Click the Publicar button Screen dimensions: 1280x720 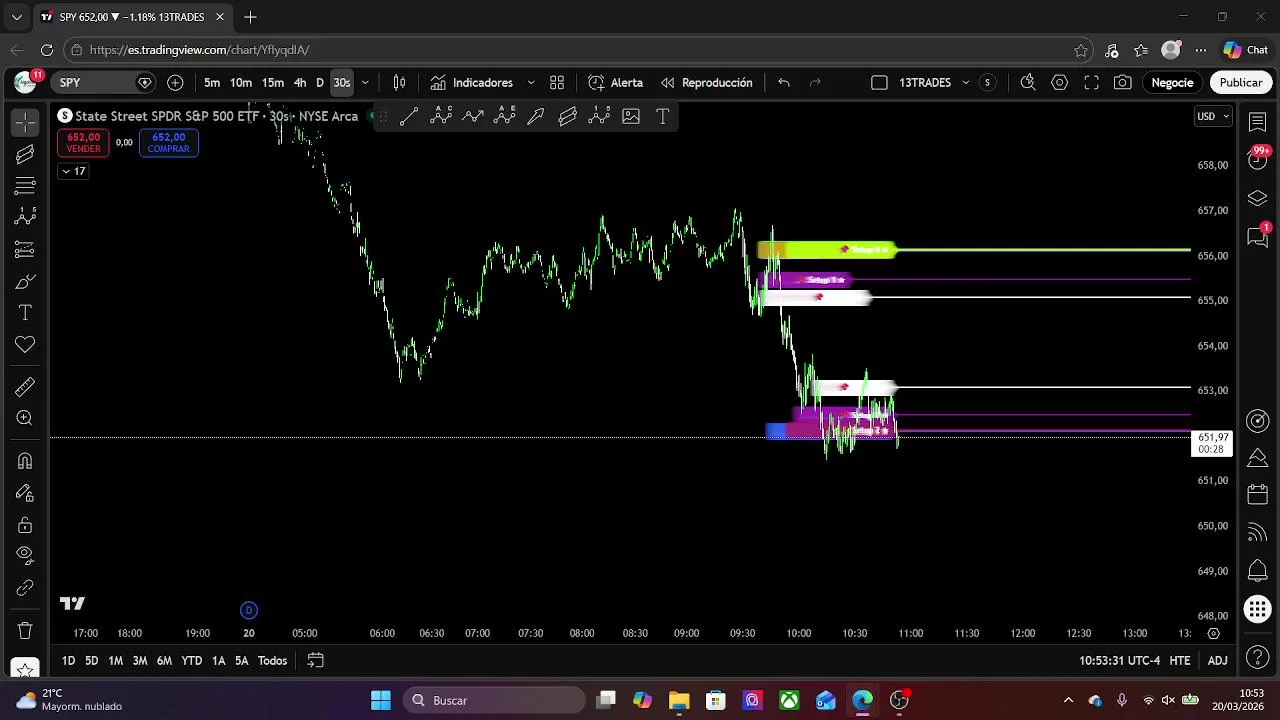(1240, 83)
